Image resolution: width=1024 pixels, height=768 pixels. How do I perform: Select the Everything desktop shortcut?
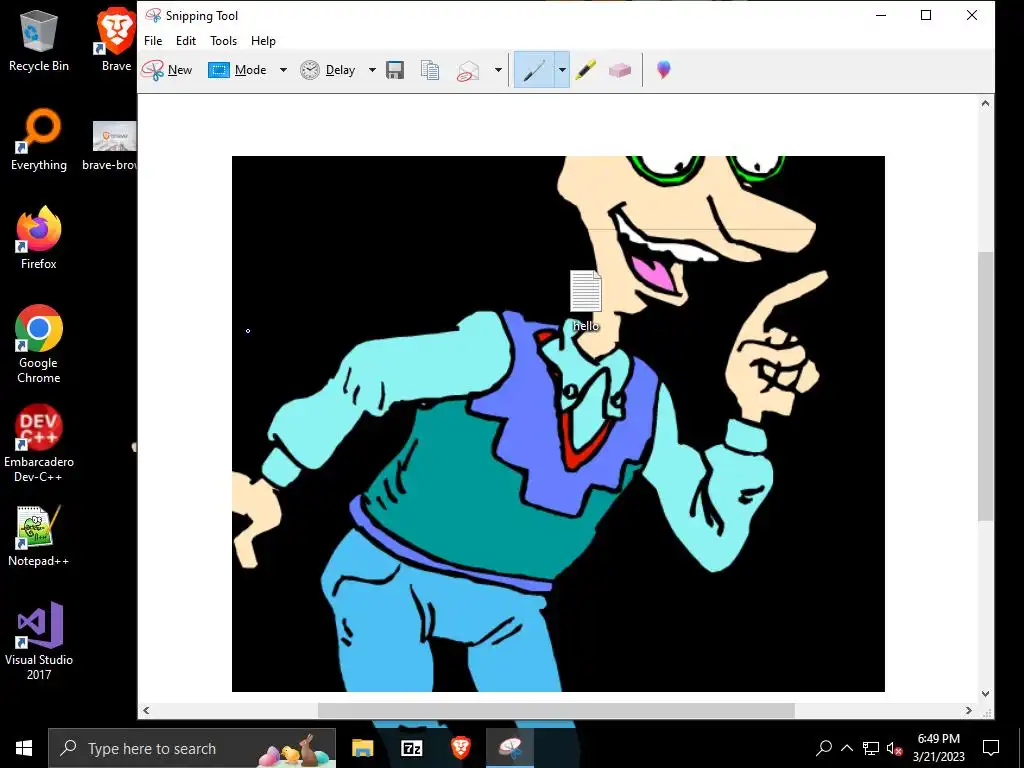pos(39,140)
